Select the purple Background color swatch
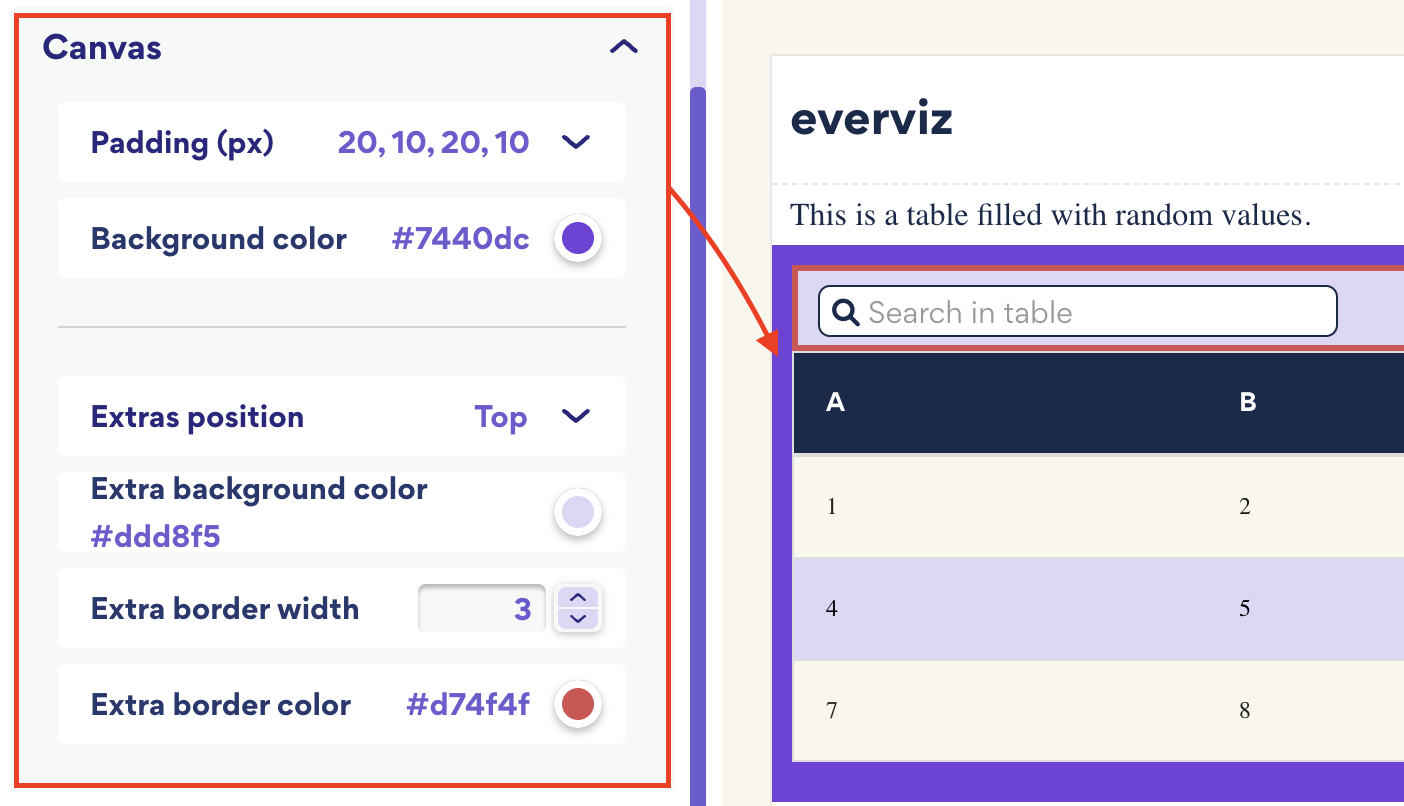This screenshot has height=806, width=1404. pos(578,238)
